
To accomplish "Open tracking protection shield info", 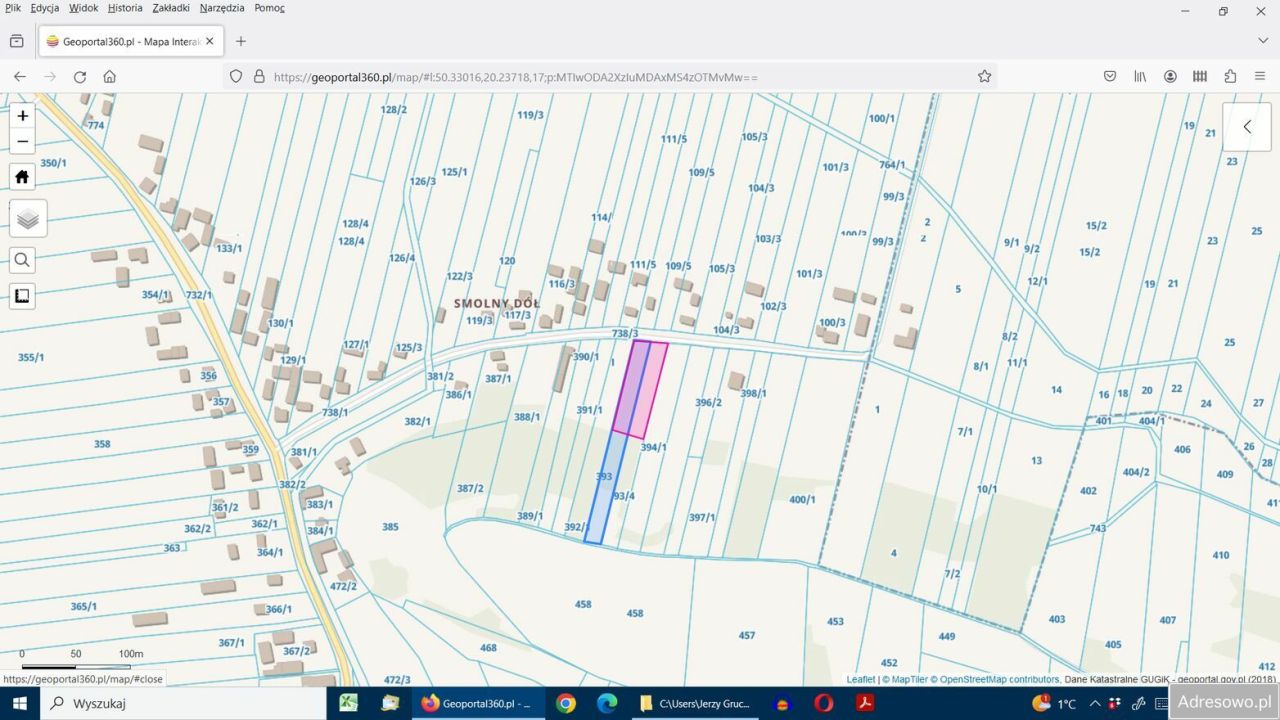I will click(236, 76).
